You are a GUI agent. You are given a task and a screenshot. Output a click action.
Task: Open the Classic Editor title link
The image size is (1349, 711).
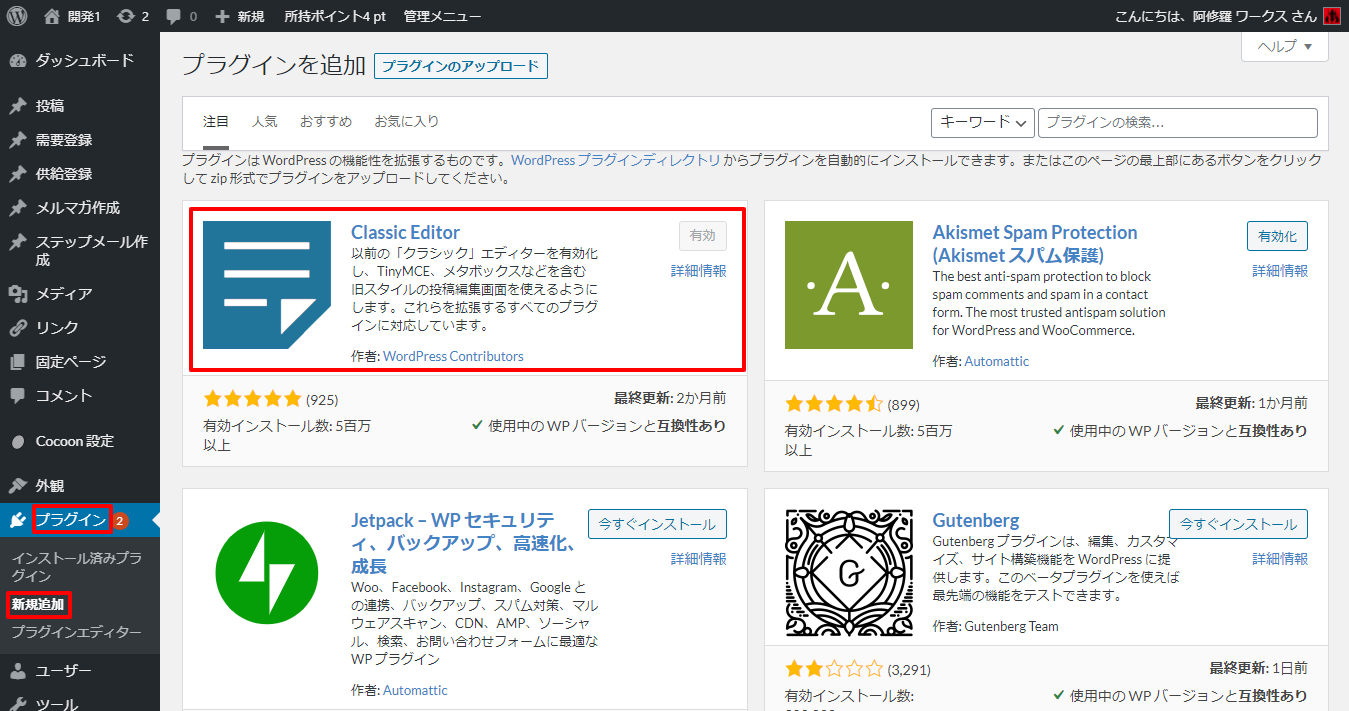click(405, 233)
